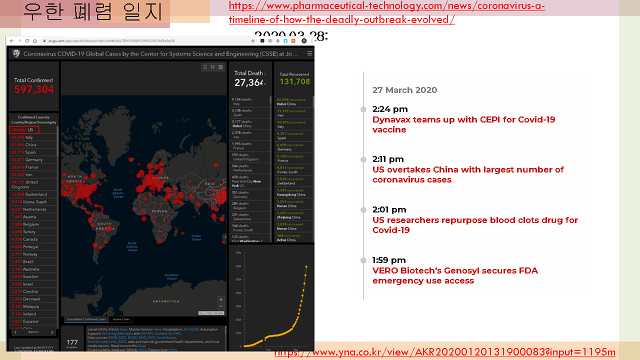
Task: Select China in confirmed cases list
Action: 33,145
